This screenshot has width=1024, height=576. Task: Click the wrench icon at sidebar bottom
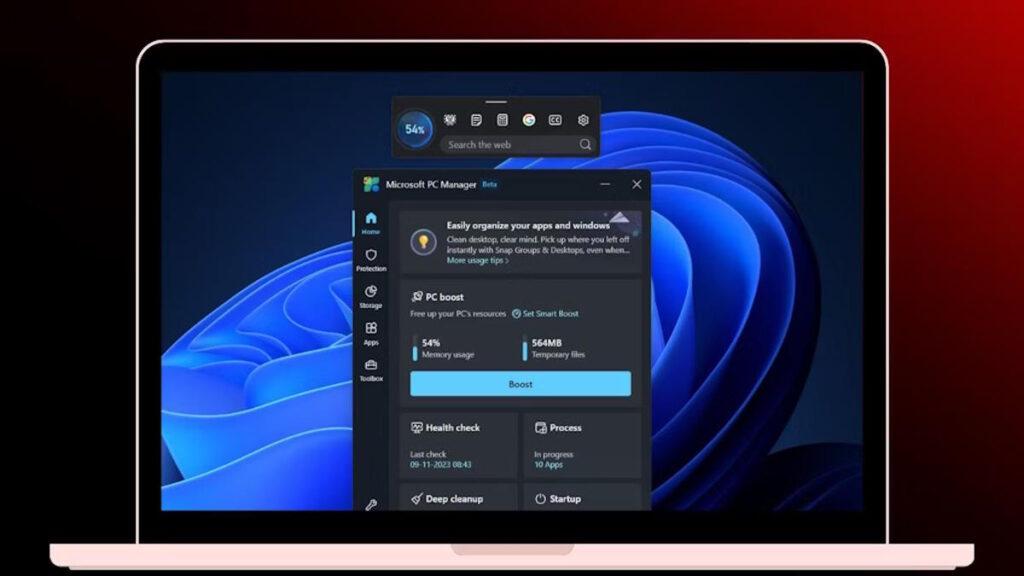370,504
